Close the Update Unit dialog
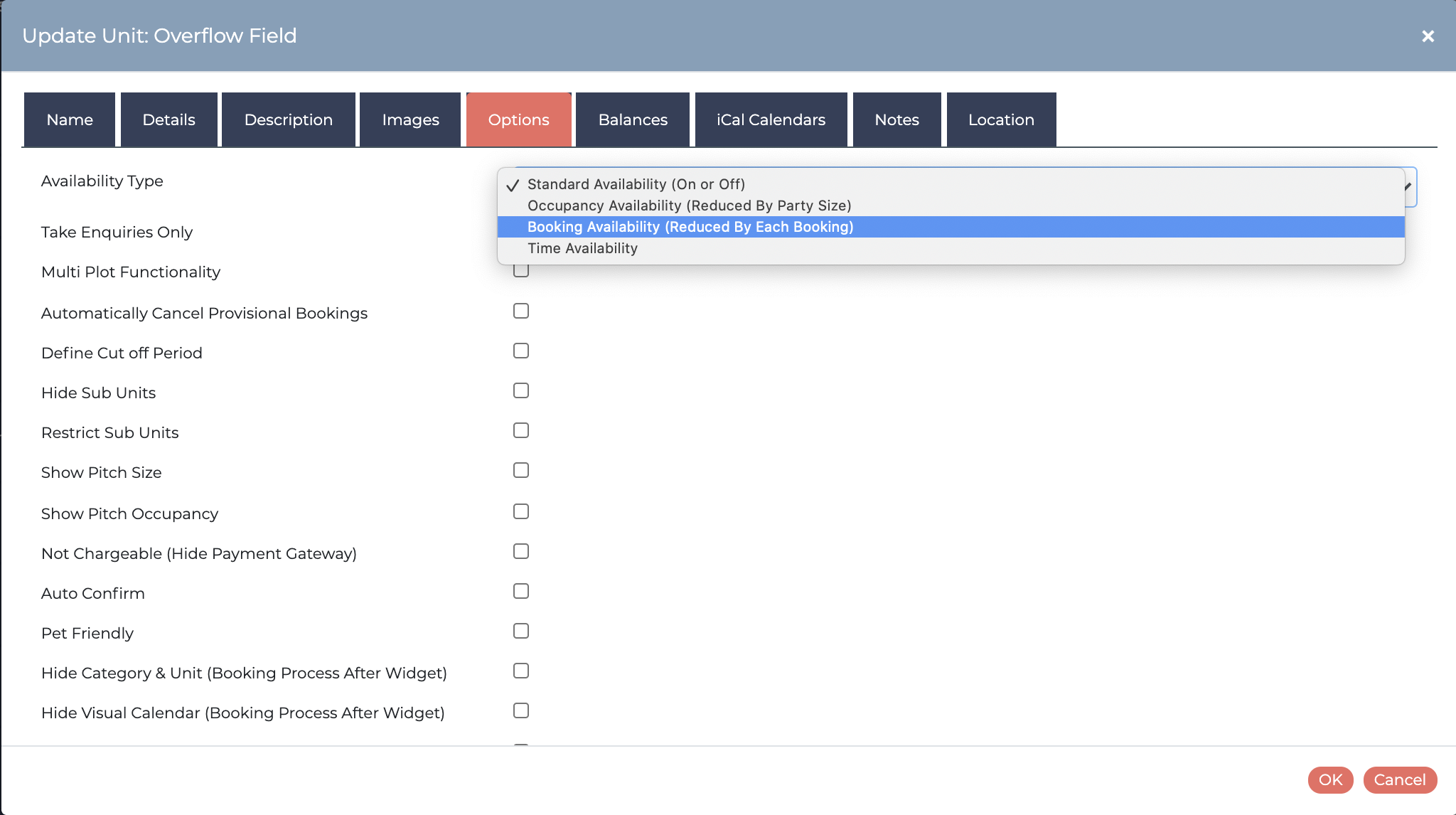Image resolution: width=1456 pixels, height=815 pixels. pos(1428,36)
